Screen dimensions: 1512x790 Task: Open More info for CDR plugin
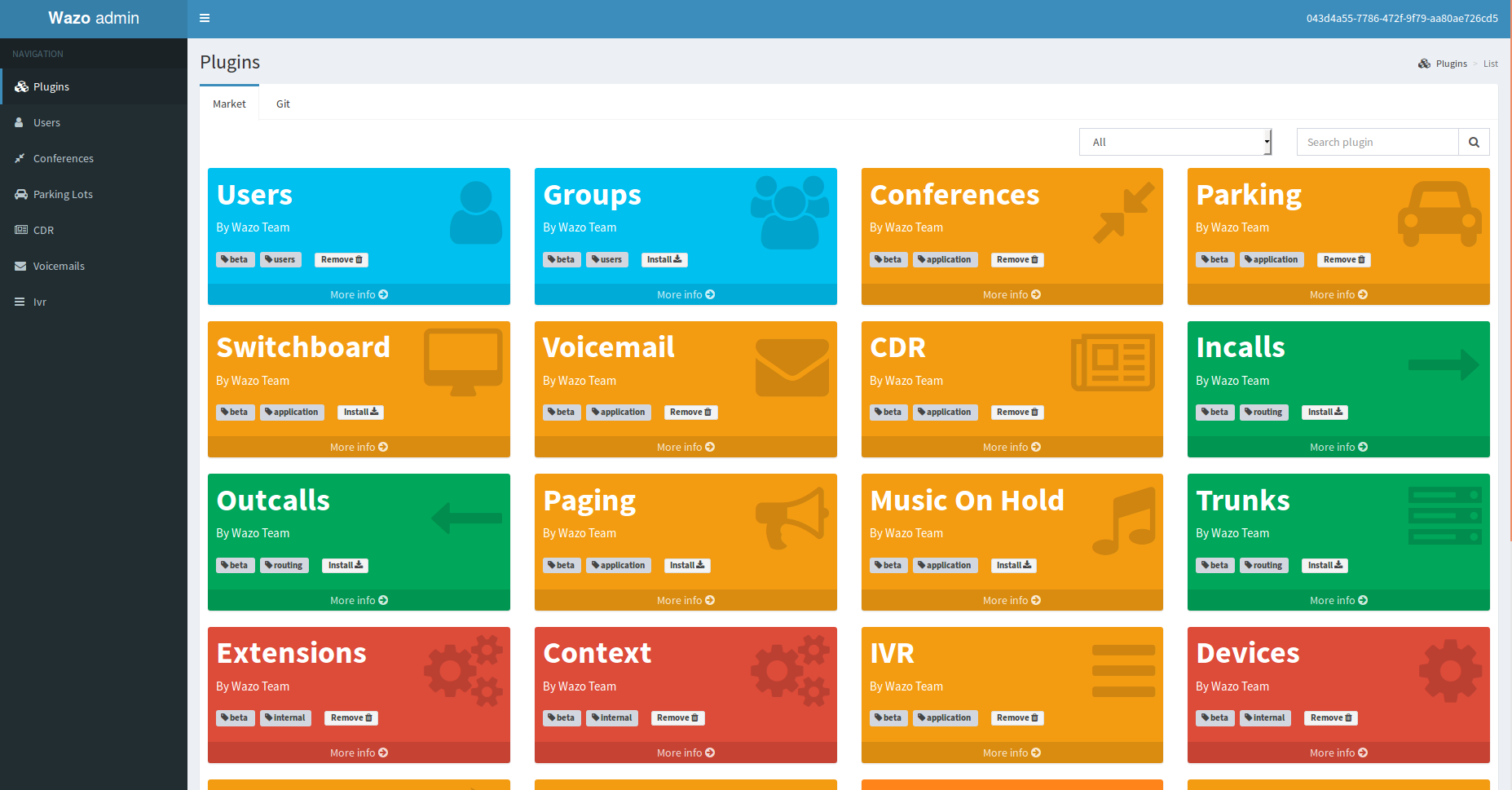tap(1012, 447)
